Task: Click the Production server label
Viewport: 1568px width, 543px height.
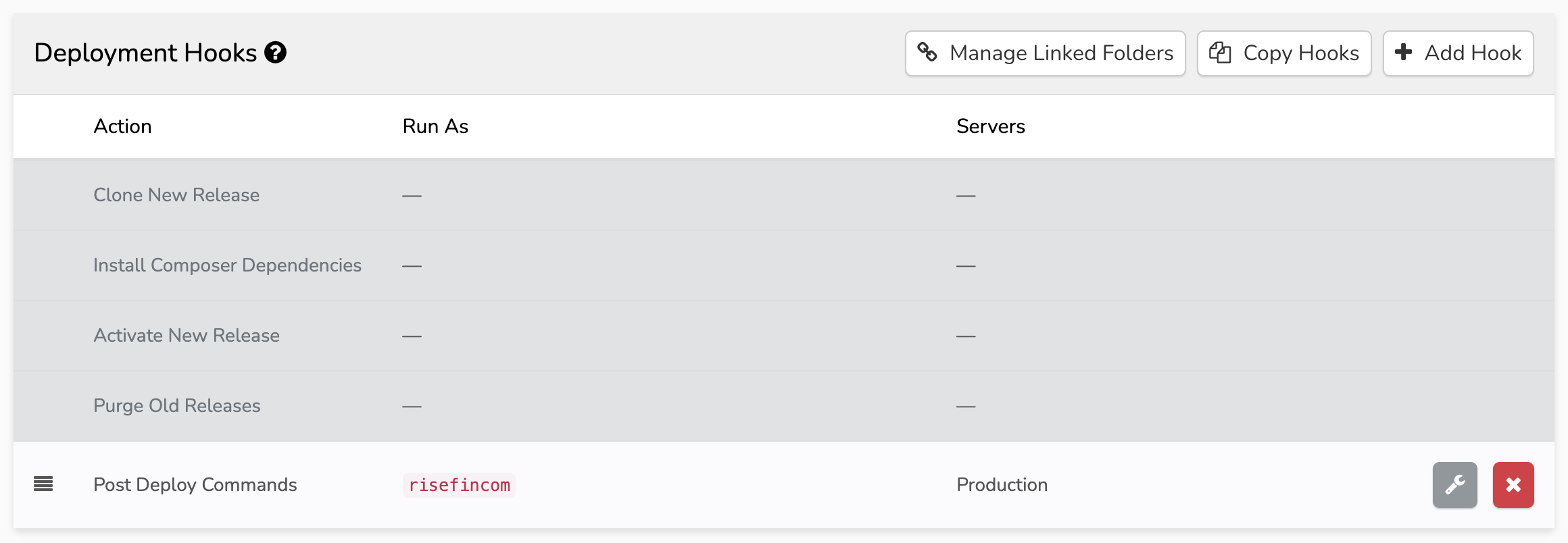Action: tap(1002, 485)
